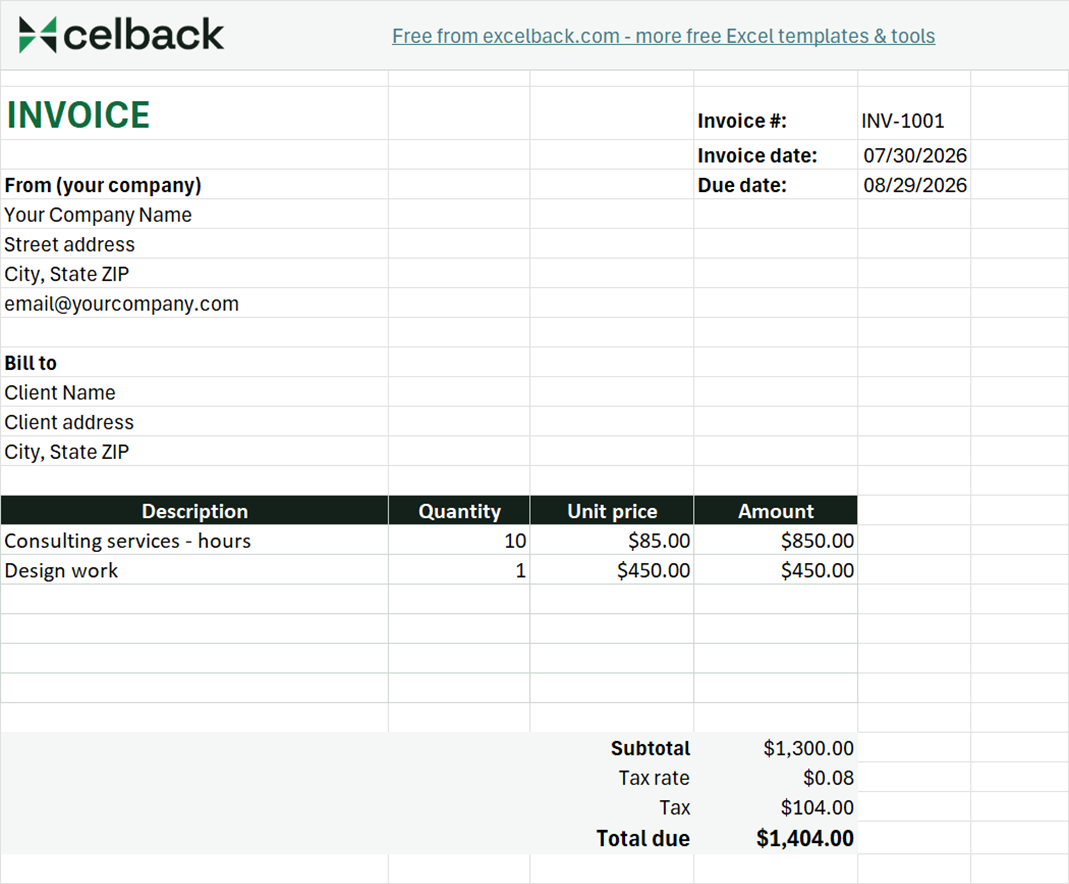Select the email@yourcompany.com cell
Viewport: 1069px width, 884px height.
[x=194, y=303]
